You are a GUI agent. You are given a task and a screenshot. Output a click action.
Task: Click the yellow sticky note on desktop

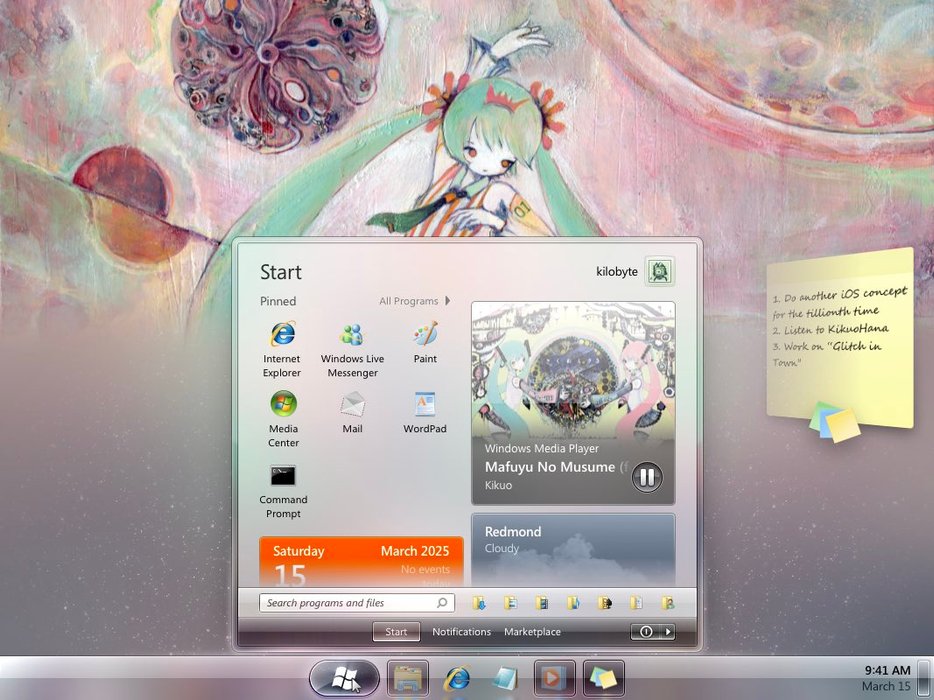(839, 337)
